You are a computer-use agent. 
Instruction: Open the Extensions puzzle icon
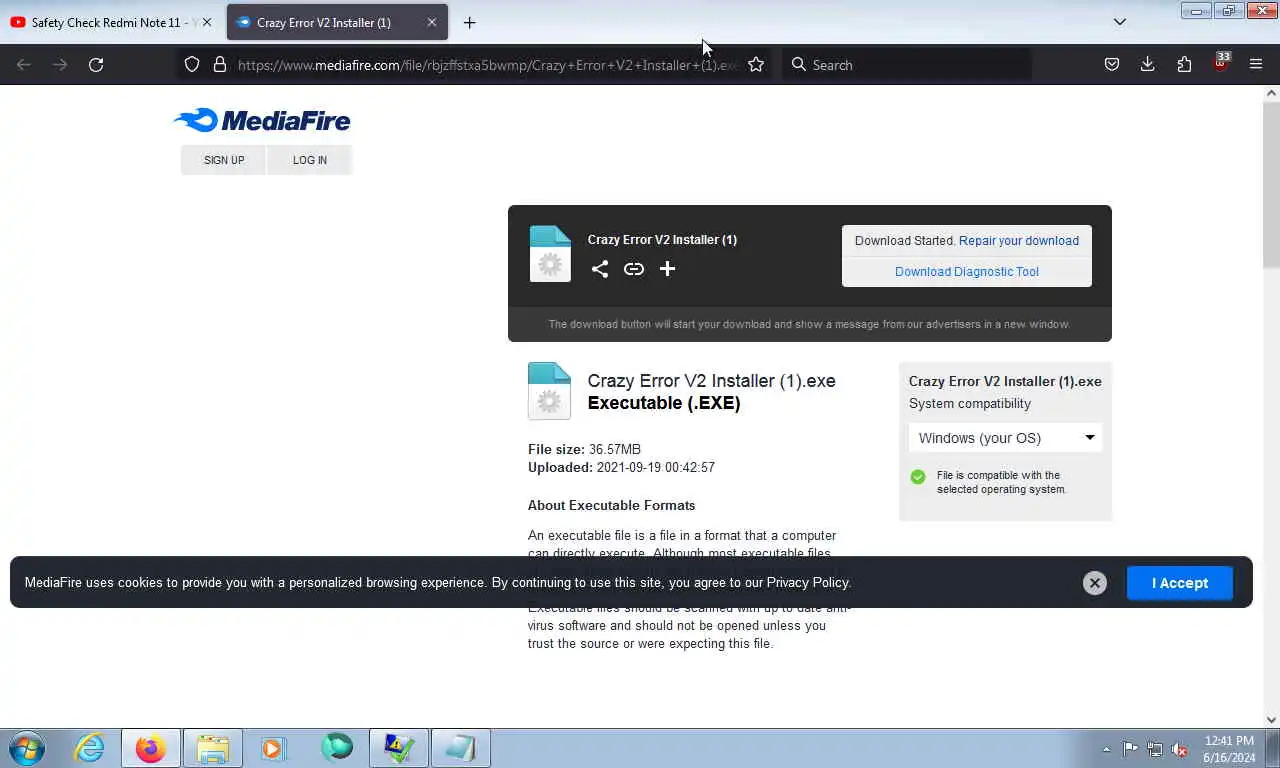1184,65
